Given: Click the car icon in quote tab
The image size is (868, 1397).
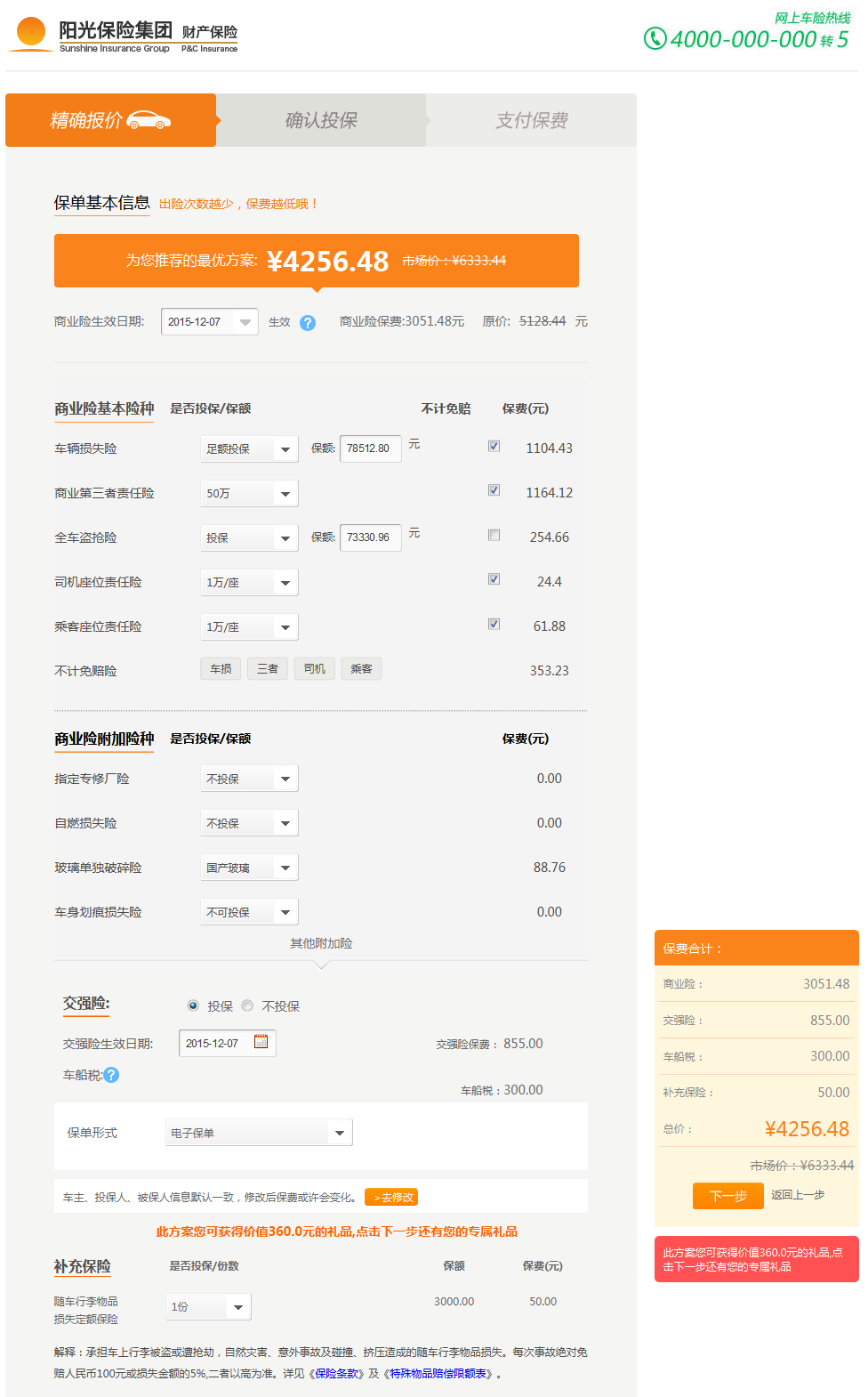Looking at the screenshot, I should [x=149, y=120].
